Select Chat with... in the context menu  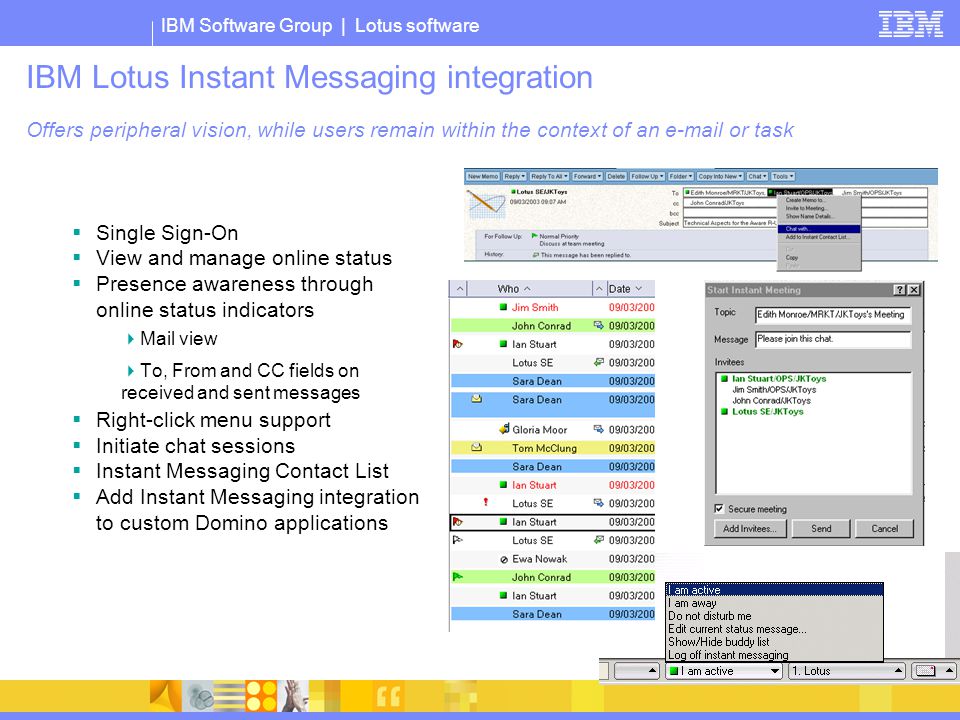tap(819, 229)
